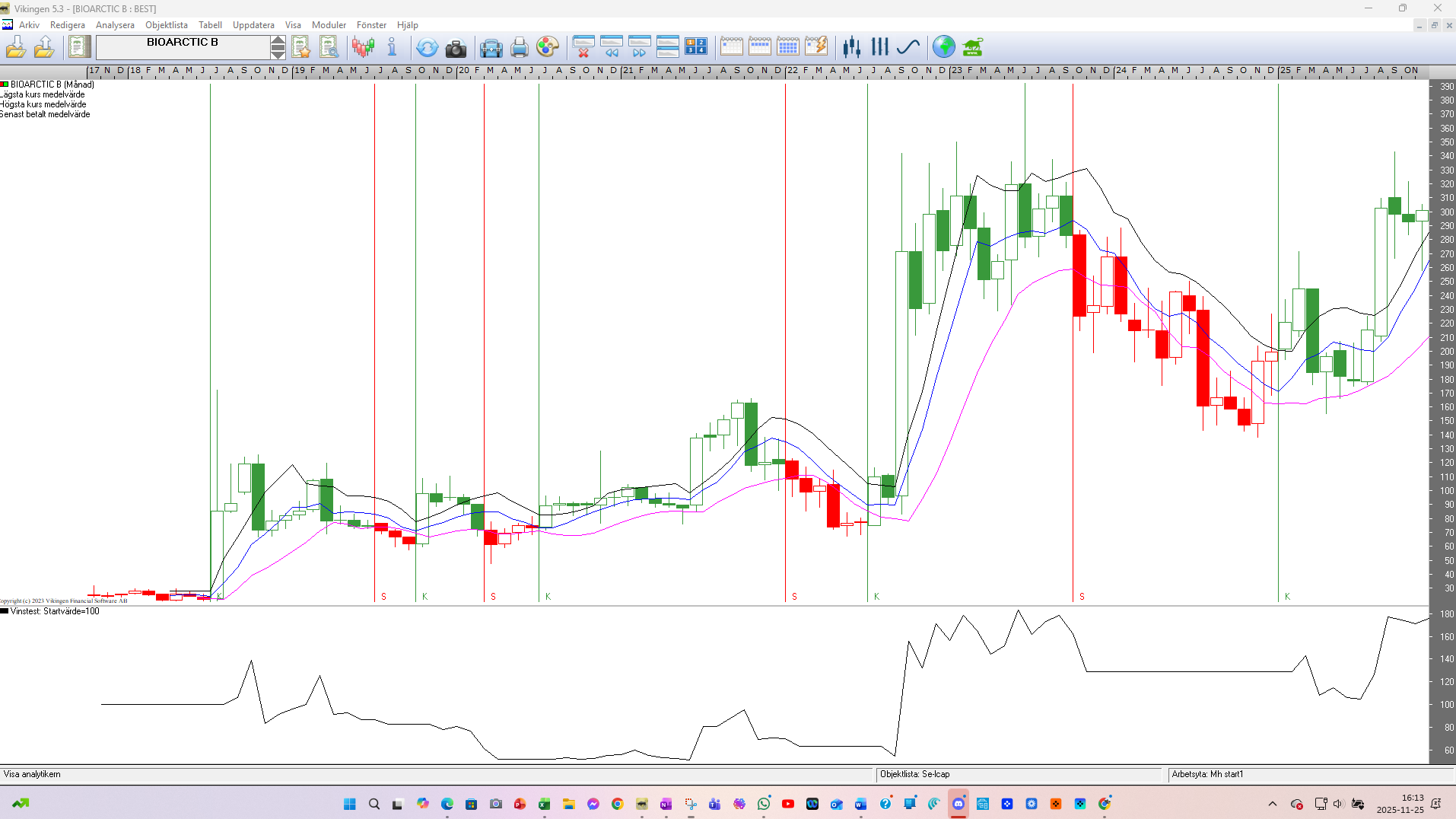1456x819 pixels.
Task: Click the delete chart window icon
Action: point(583,47)
